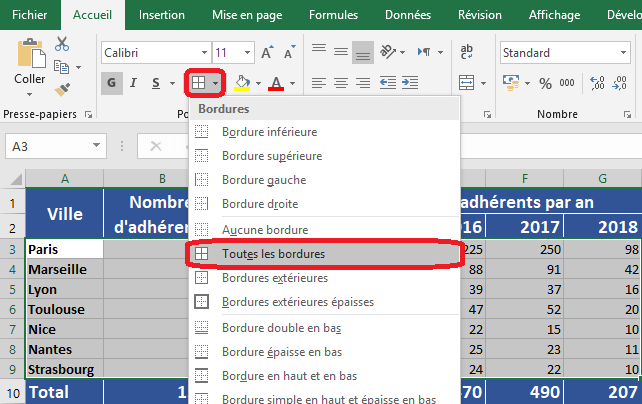Switch to the Insertion ribbon tab
This screenshot has width=642, height=404.
point(161,15)
